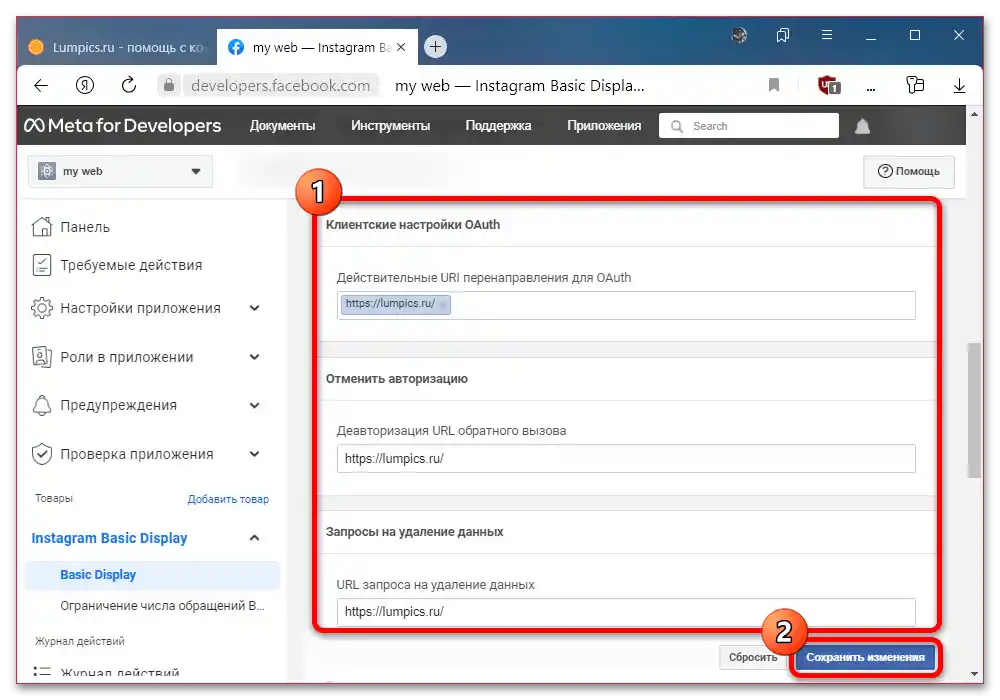Screen dimensions: 1000x700
Task: Click the profile avatar icon in title bar
Action: (x=739, y=35)
